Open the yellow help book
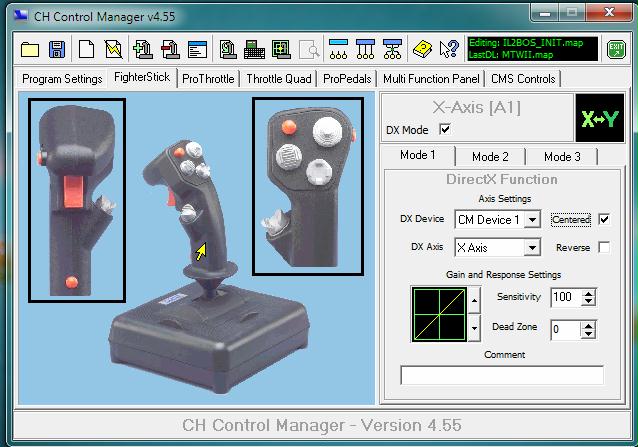 coord(422,50)
